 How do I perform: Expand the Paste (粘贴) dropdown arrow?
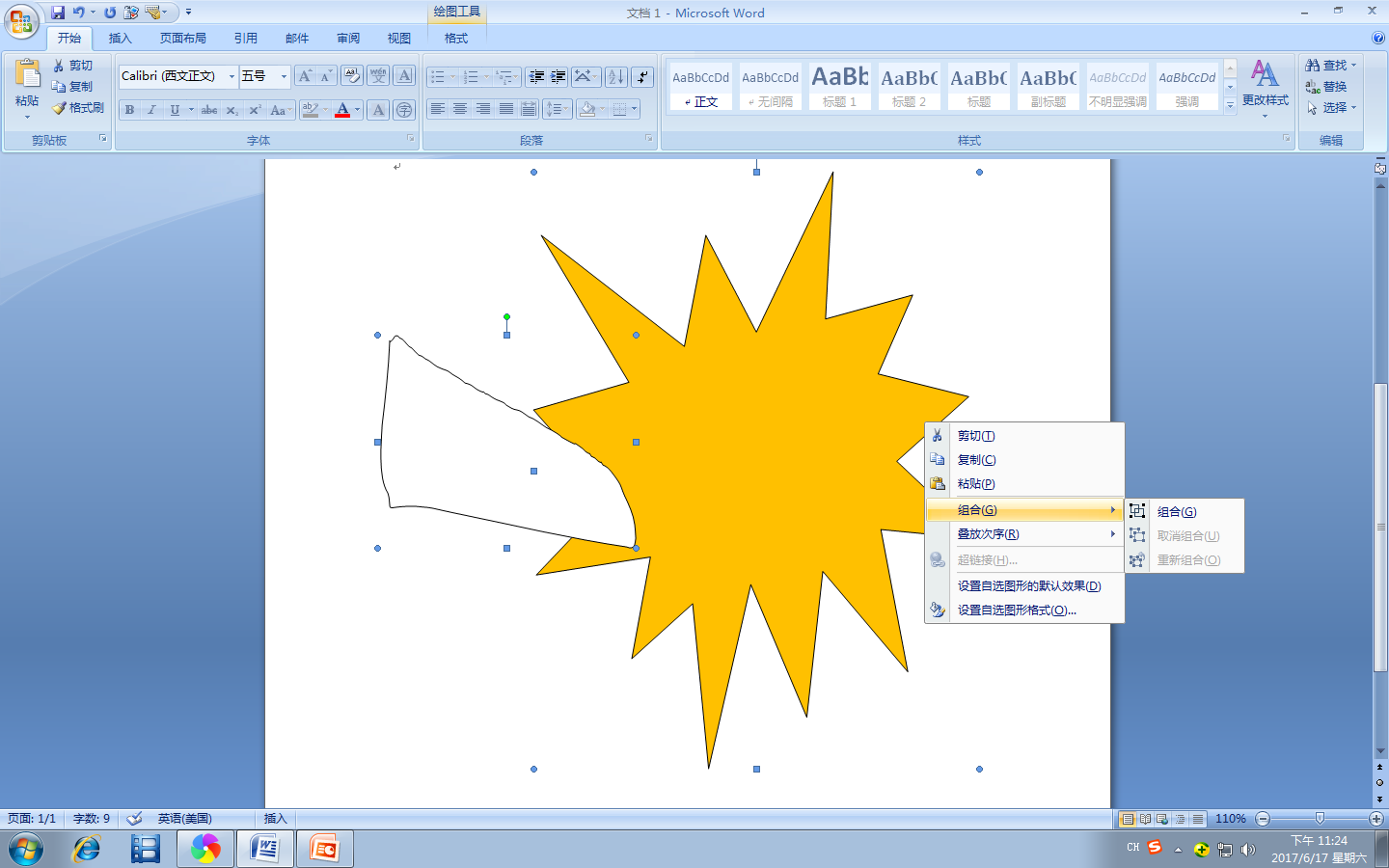27,117
